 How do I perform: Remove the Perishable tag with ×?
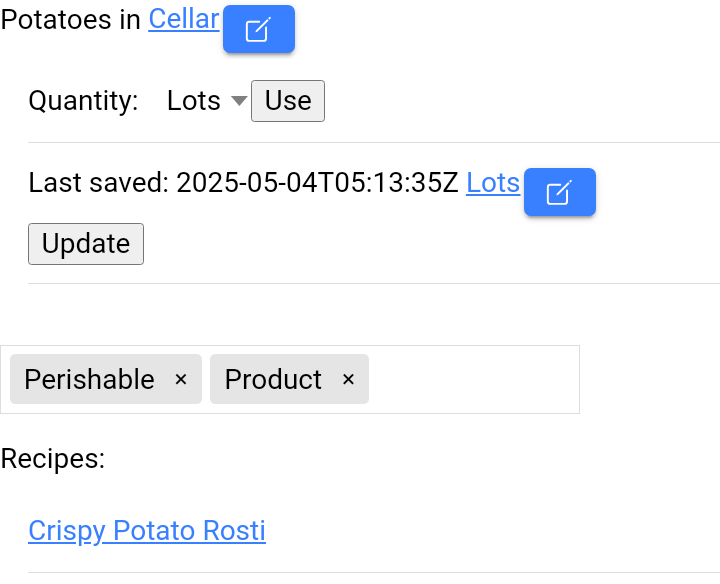point(181,379)
